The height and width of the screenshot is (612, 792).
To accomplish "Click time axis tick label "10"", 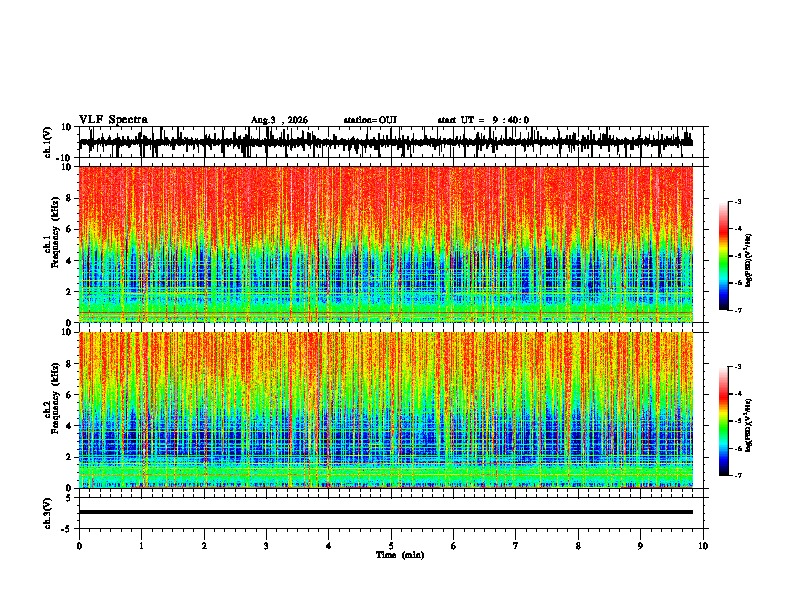I will [703, 546].
